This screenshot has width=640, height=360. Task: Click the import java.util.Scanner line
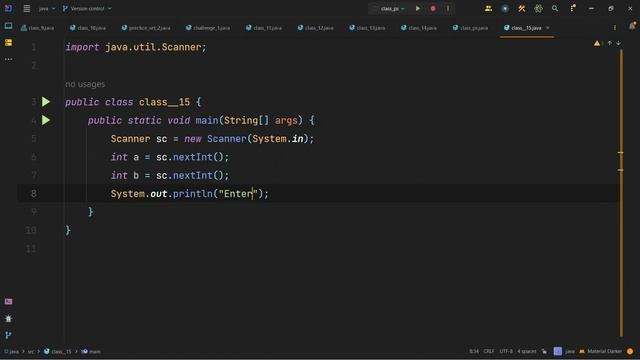136,47
